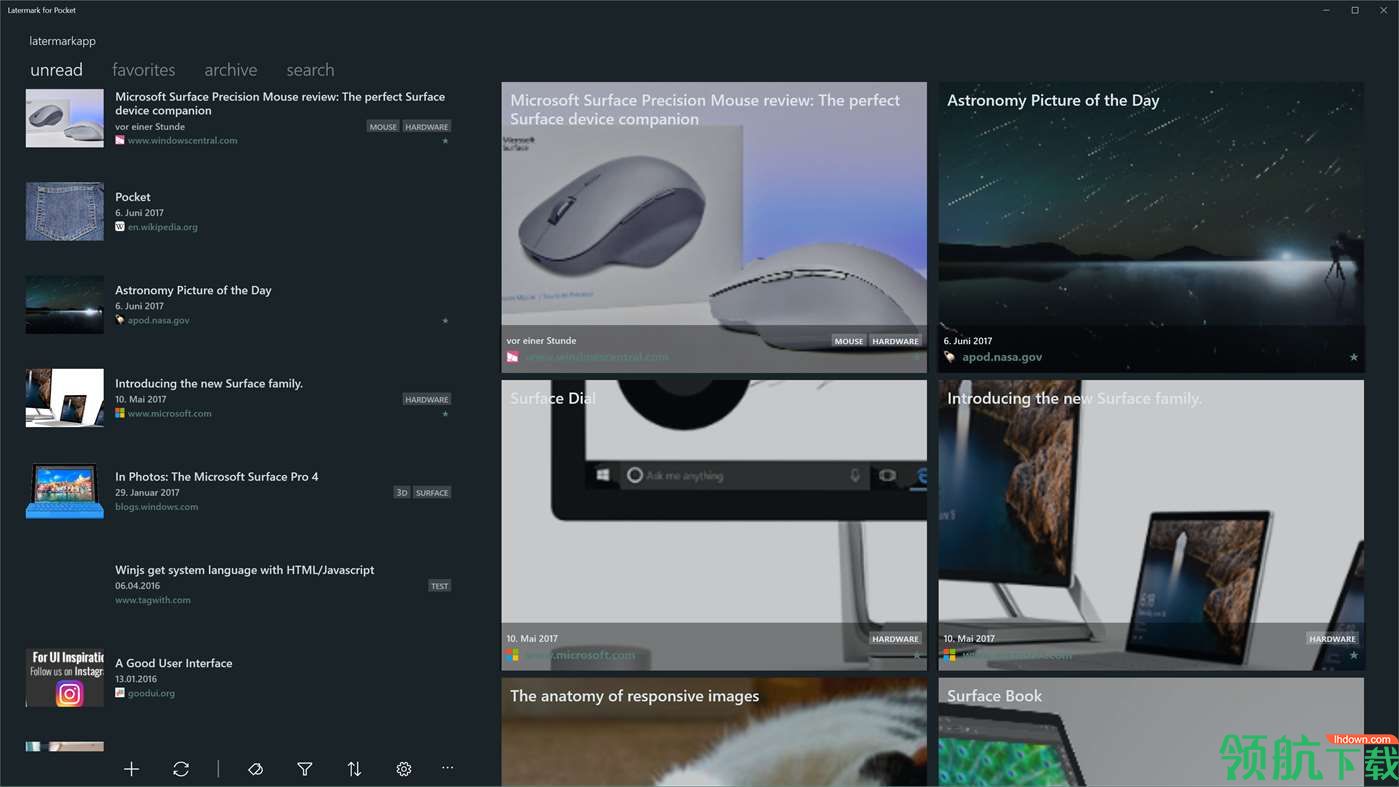Show more commands via the three-dots icon

click(x=447, y=768)
